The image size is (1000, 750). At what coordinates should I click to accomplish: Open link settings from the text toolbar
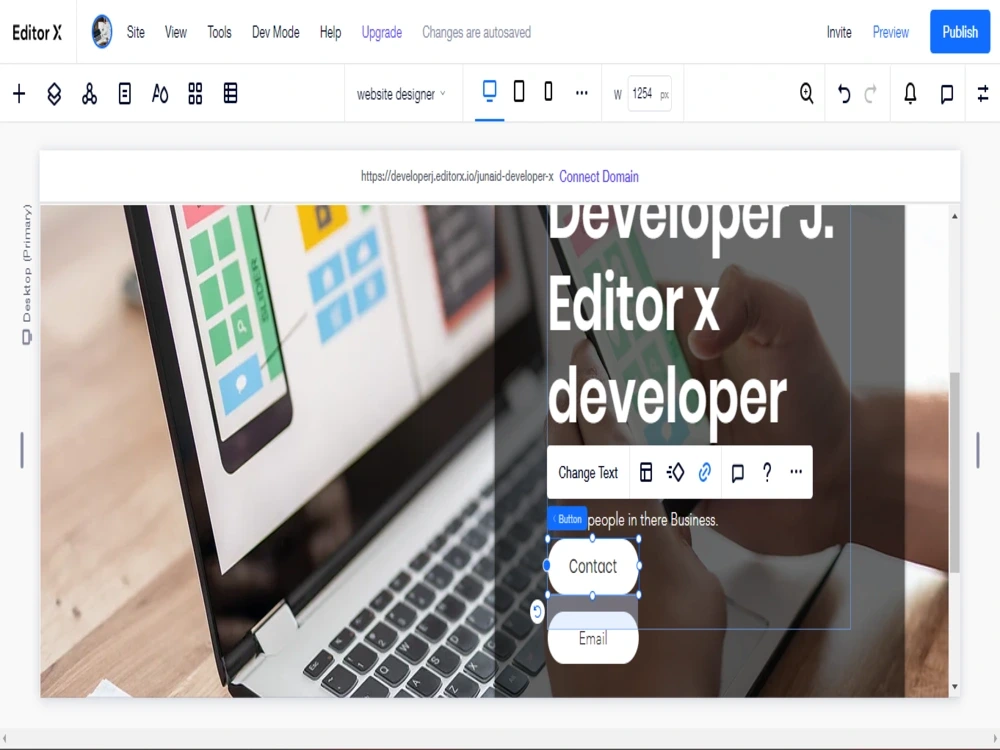[x=704, y=472]
